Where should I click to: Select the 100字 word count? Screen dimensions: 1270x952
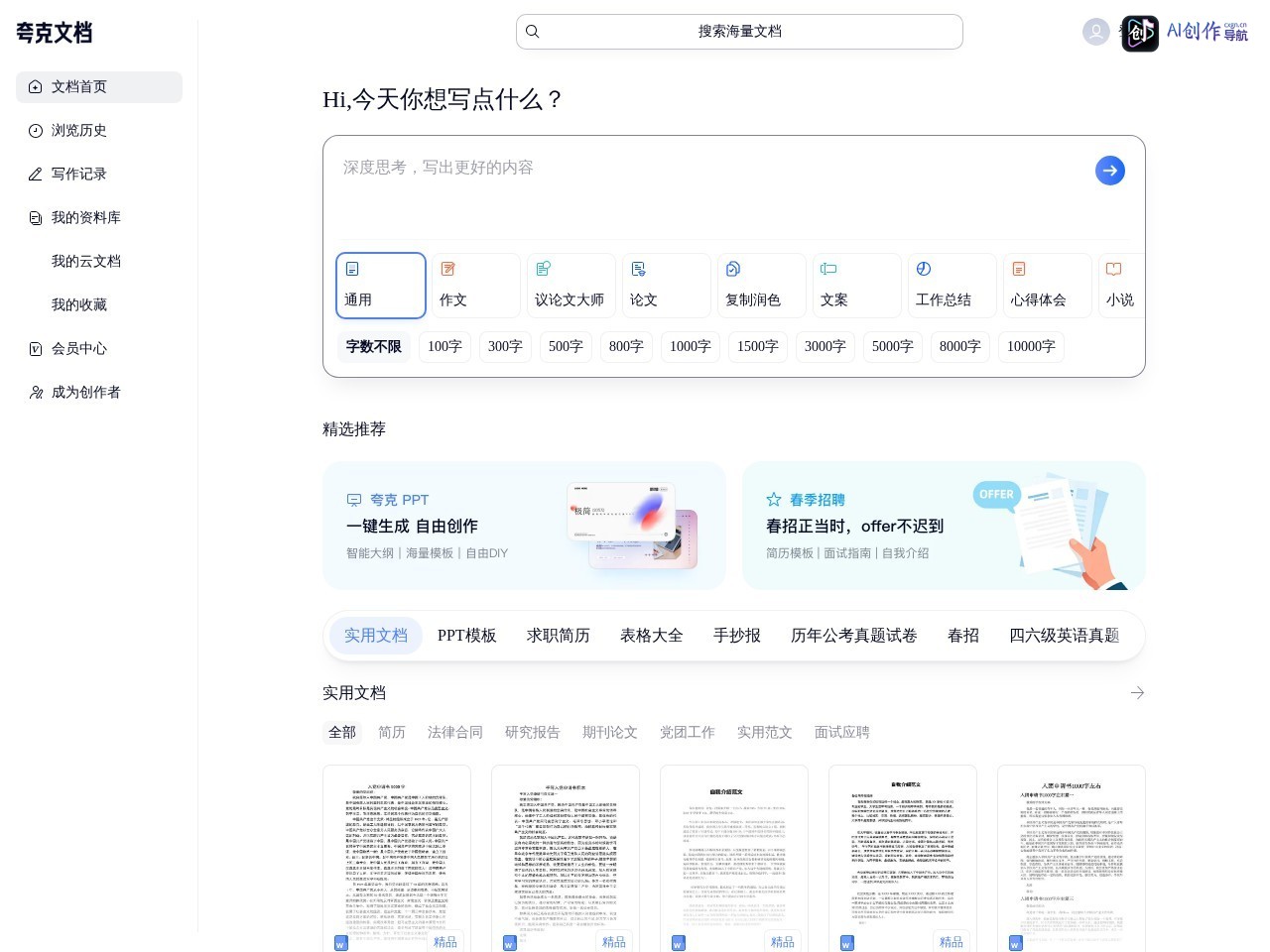[444, 346]
